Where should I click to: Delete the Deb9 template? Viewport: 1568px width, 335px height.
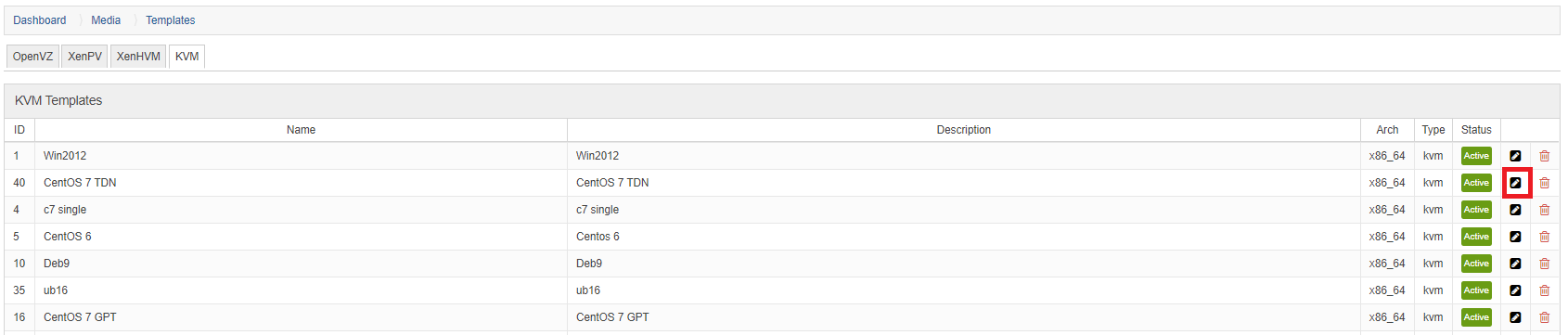click(x=1544, y=264)
